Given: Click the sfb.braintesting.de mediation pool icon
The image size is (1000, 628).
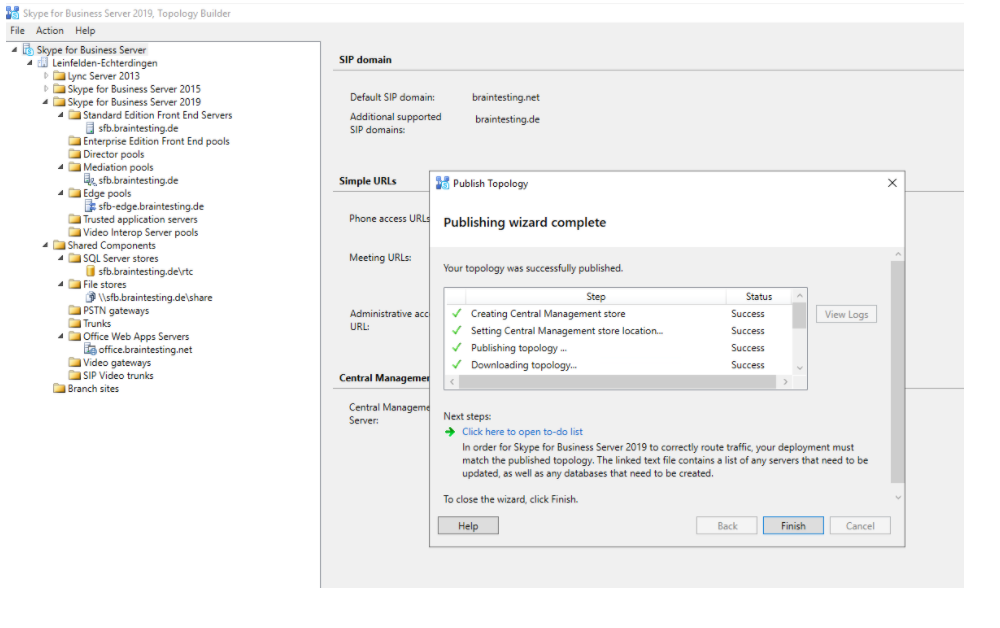Looking at the screenshot, I should [90, 181].
